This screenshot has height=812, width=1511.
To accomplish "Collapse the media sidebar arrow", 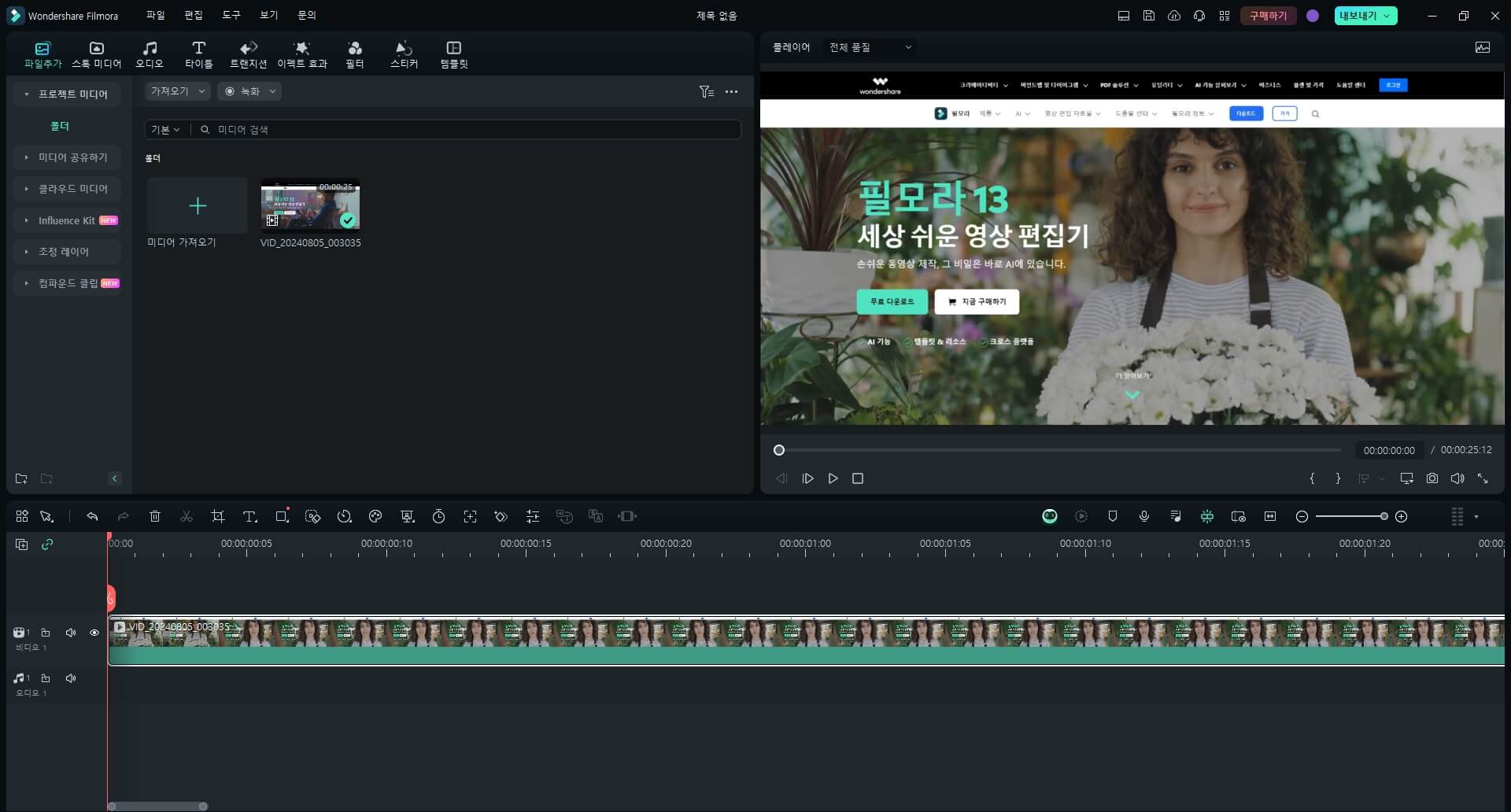I will click(115, 478).
